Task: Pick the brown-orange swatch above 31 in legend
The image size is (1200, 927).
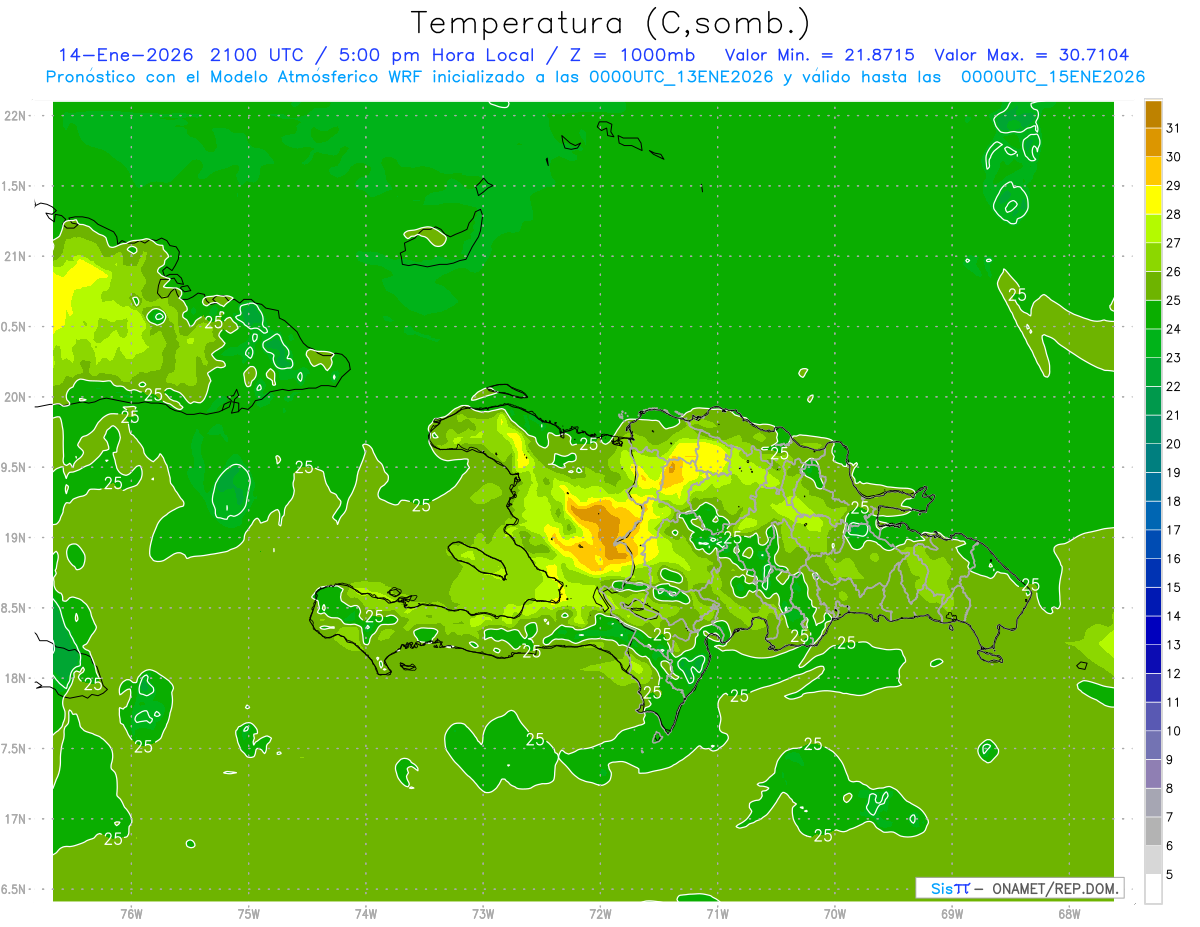Action: (1153, 114)
